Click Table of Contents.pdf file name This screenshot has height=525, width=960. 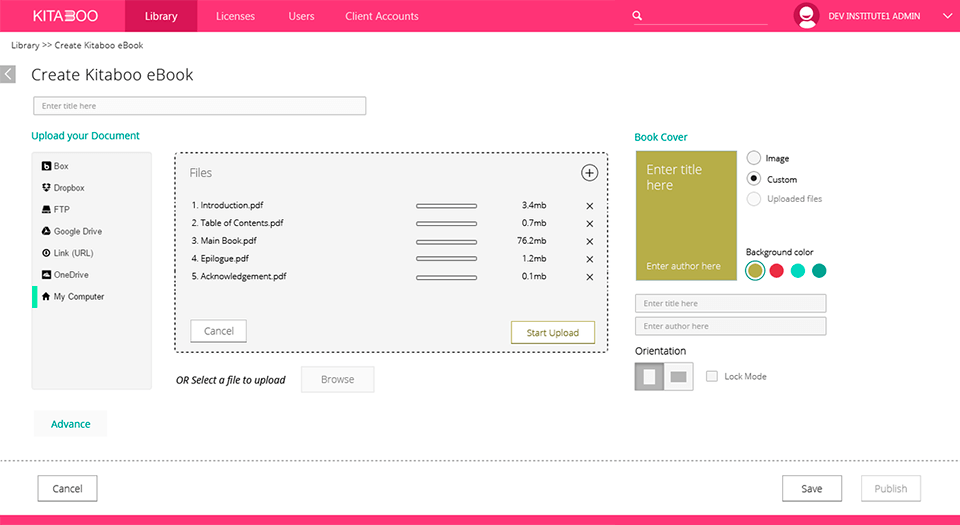pos(242,223)
